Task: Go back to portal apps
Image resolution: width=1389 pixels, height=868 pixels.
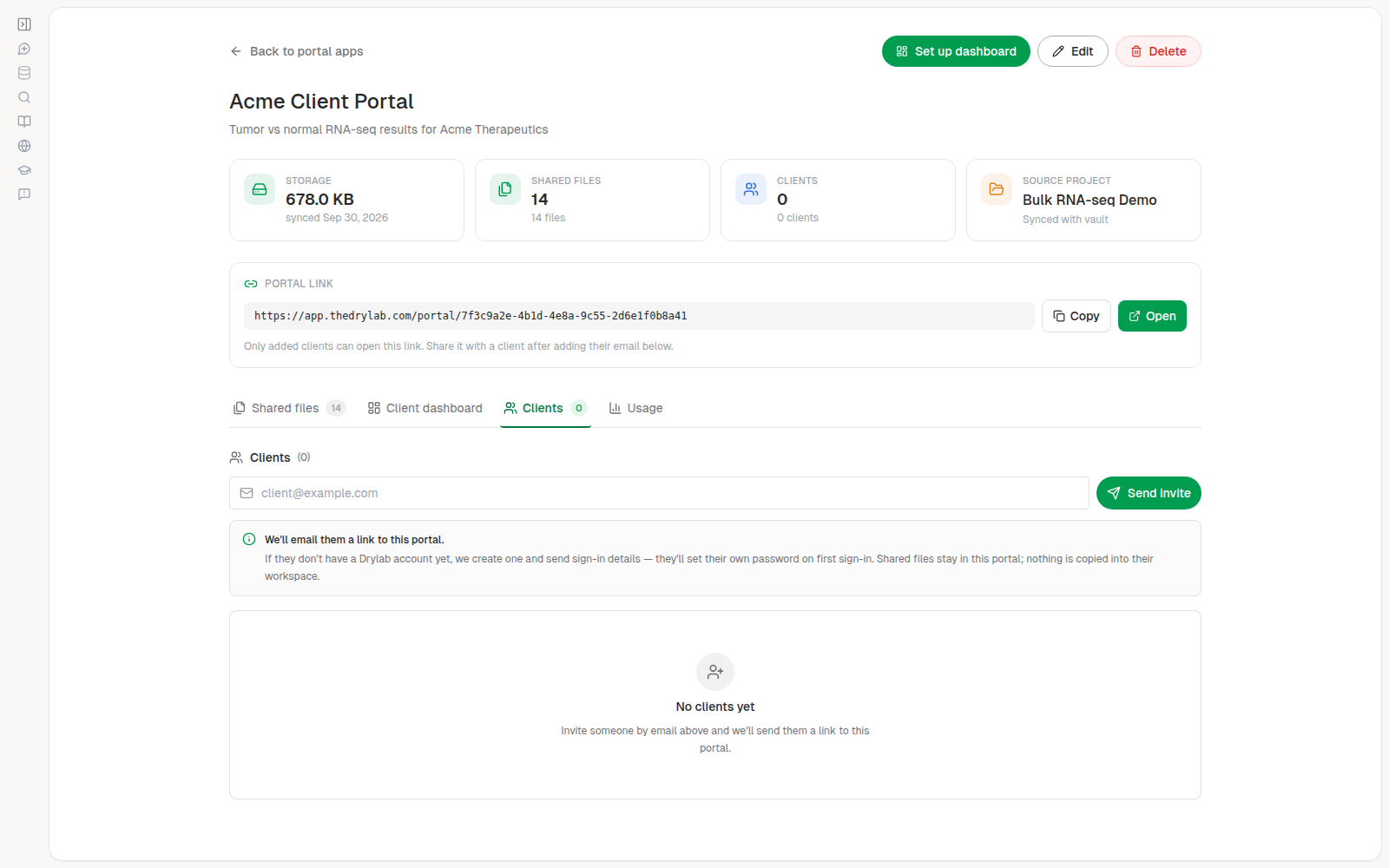Action: 296,51
